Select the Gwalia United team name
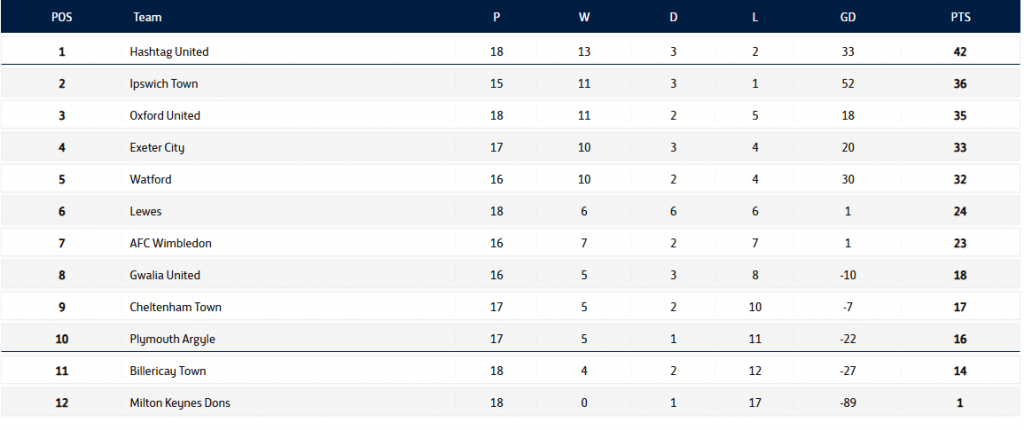This screenshot has width=1024, height=430. 165,276
